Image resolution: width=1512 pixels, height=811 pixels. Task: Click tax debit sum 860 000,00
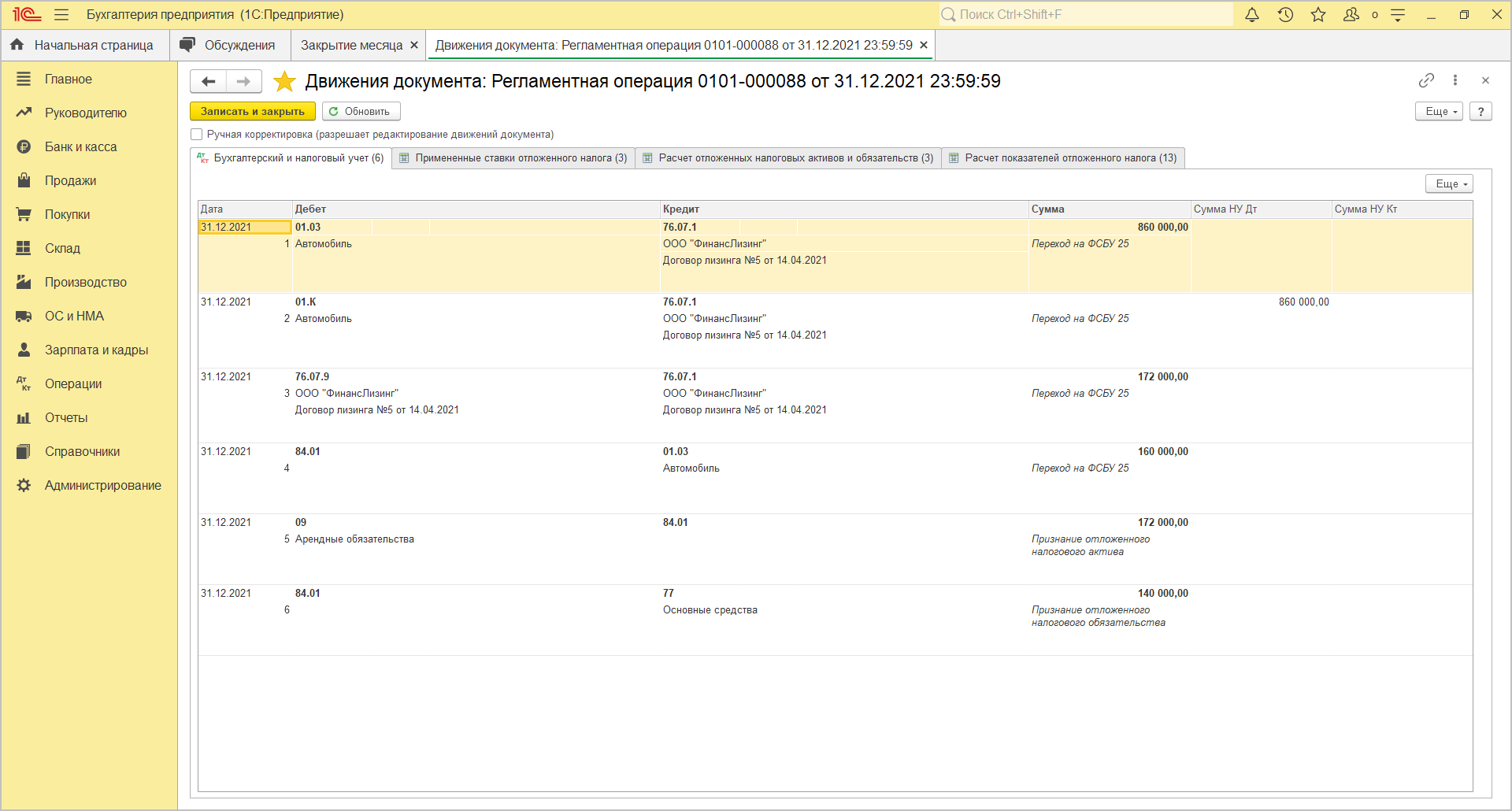pos(1303,302)
